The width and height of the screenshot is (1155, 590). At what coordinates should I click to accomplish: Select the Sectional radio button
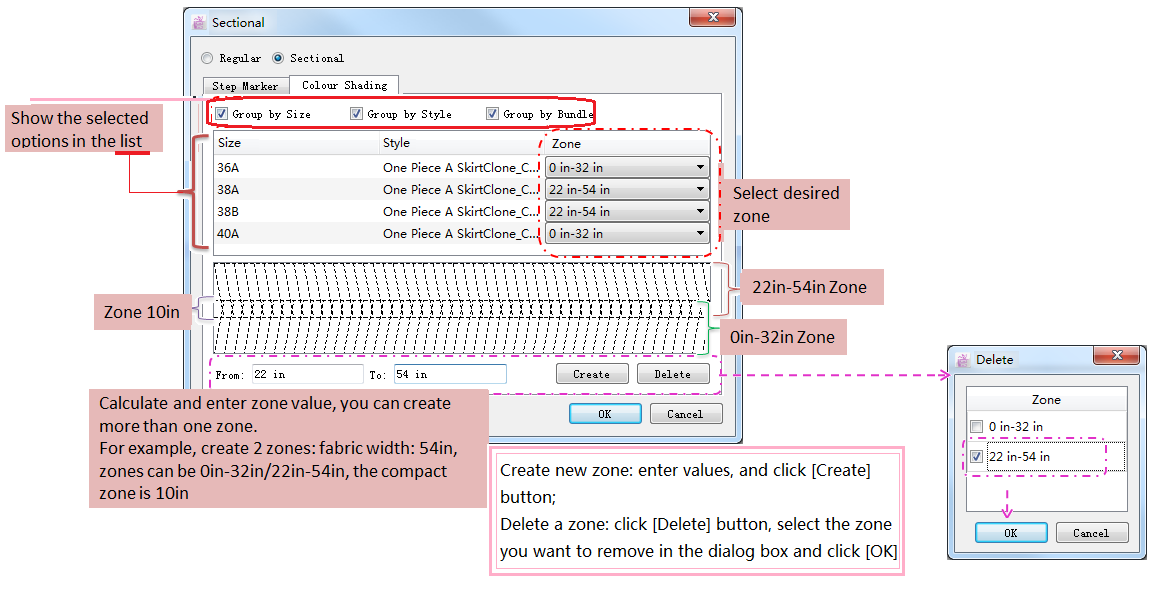pos(278,59)
